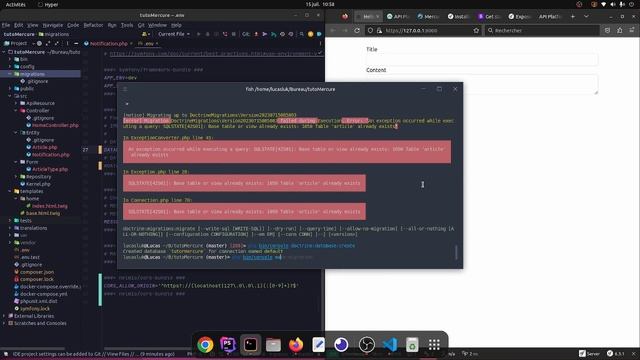The width and height of the screenshot is (640, 360).
Task: Open the search everywhere magnifier in PhpStorm
Action: pyautogui.click(x=302, y=34)
